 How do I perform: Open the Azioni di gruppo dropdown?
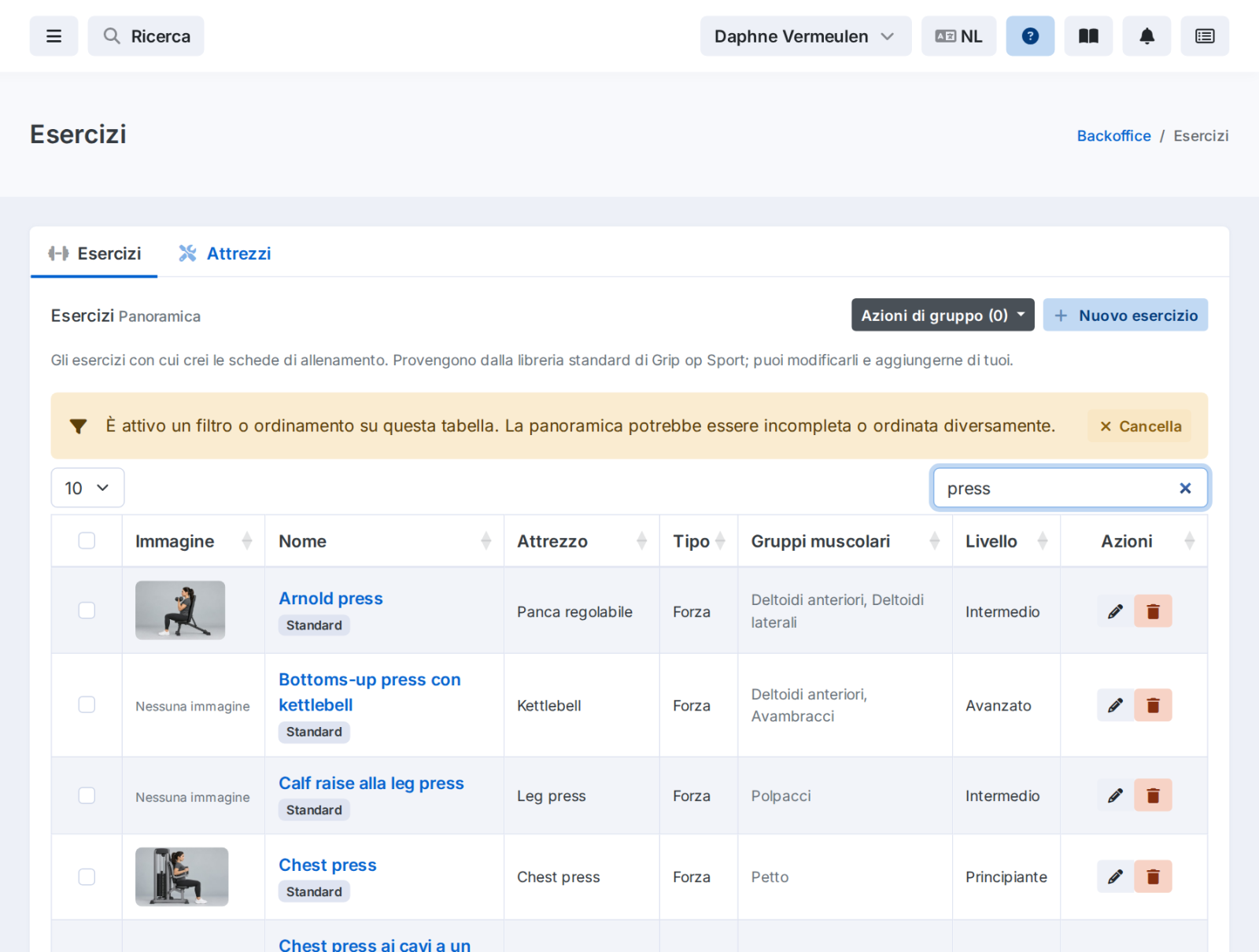943,315
